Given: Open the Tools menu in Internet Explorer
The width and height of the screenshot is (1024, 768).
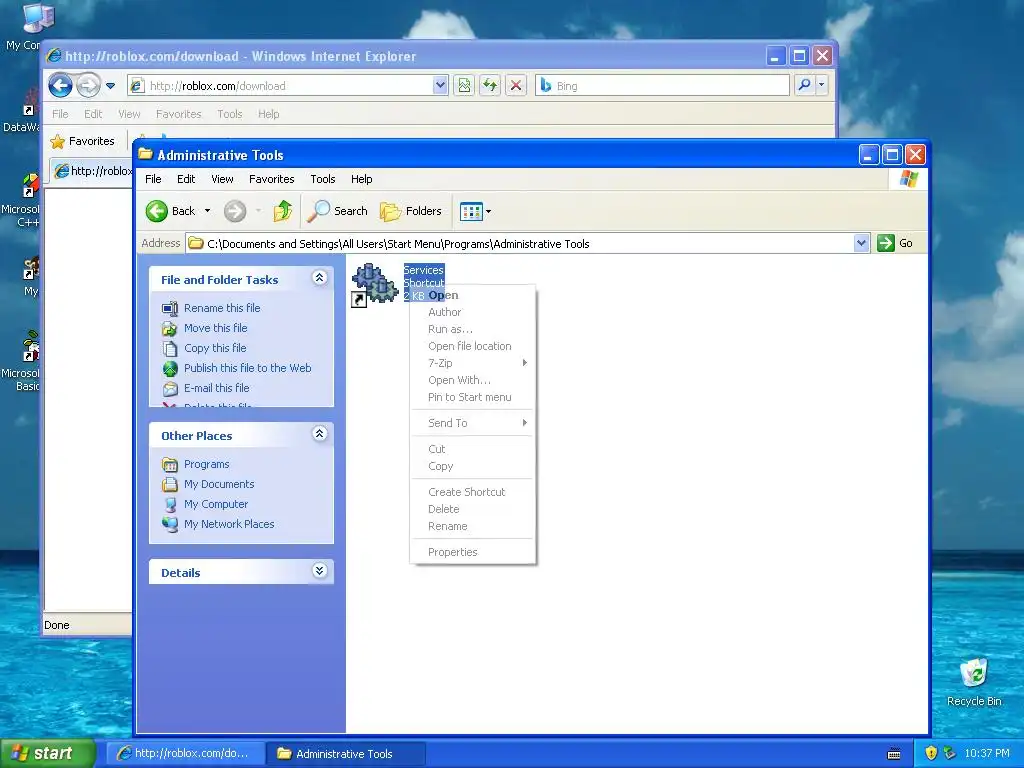Looking at the screenshot, I should [x=230, y=114].
